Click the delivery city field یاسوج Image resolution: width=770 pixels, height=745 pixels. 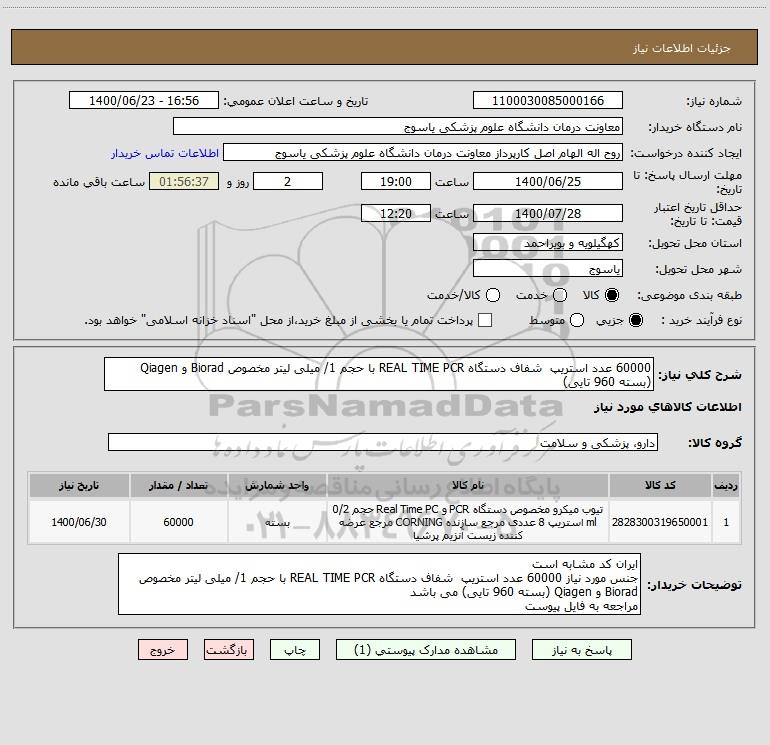click(x=548, y=268)
